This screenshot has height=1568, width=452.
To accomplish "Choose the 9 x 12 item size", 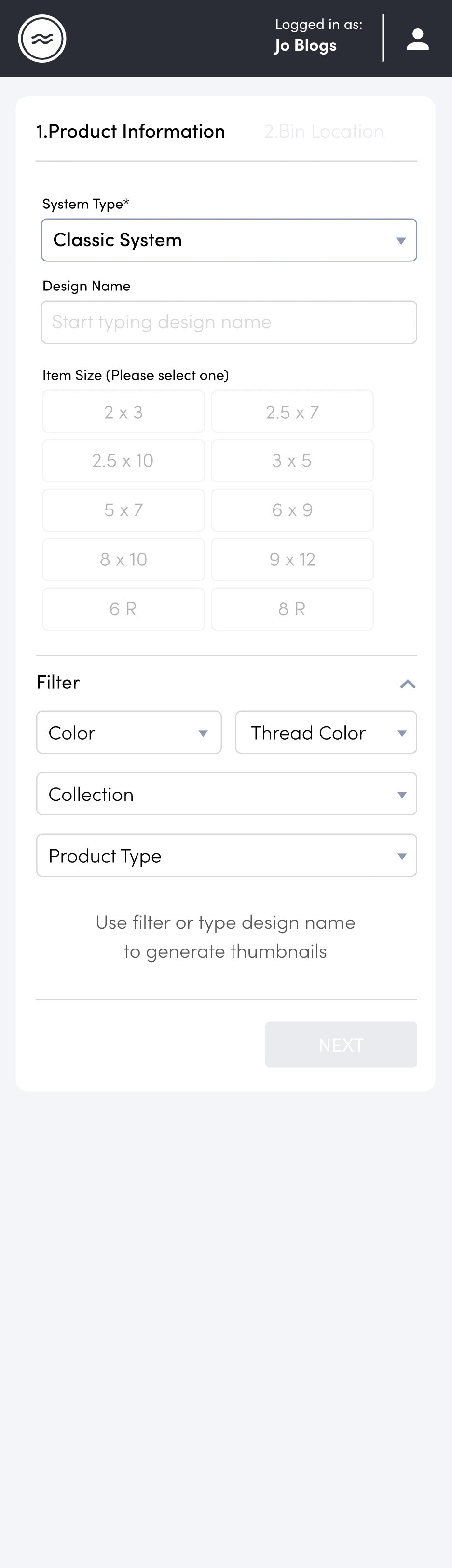I will click(292, 559).
